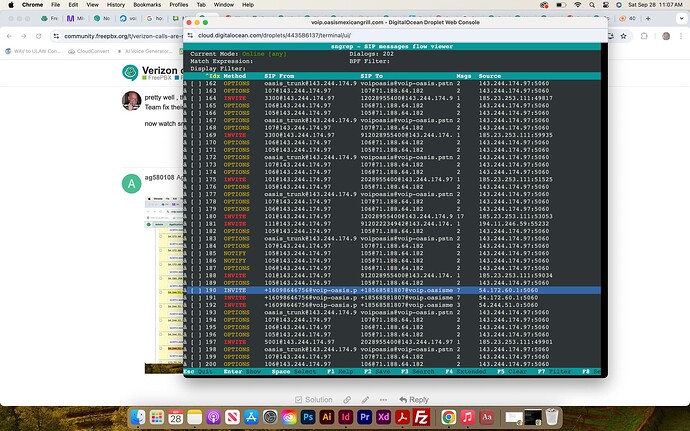690x431 pixels.
Task: Click the 'Dialogs: 202' status text
Action: tap(371, 54)
